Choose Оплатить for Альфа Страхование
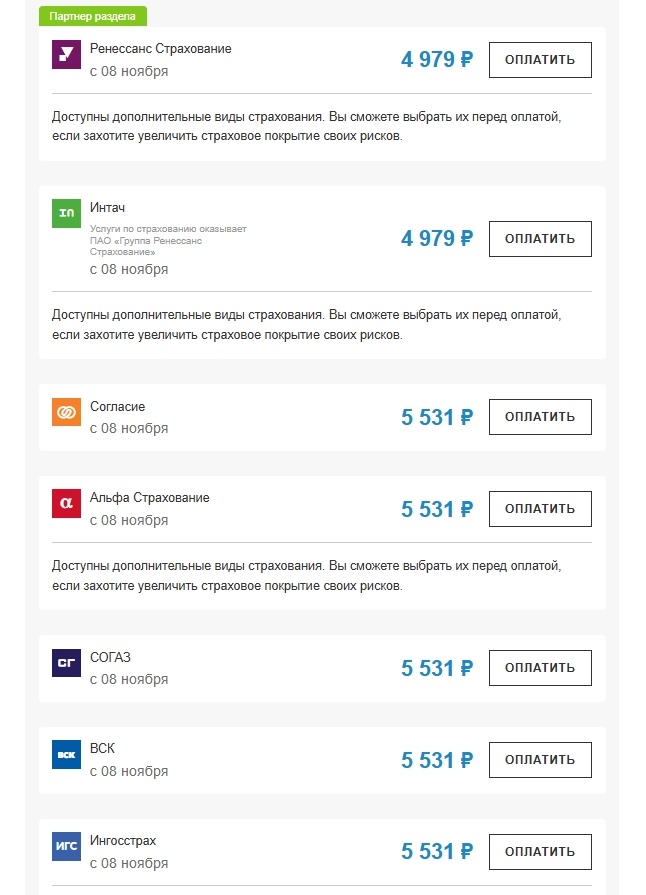Screen dimensions: 646x895 click(x=540, y=509)
